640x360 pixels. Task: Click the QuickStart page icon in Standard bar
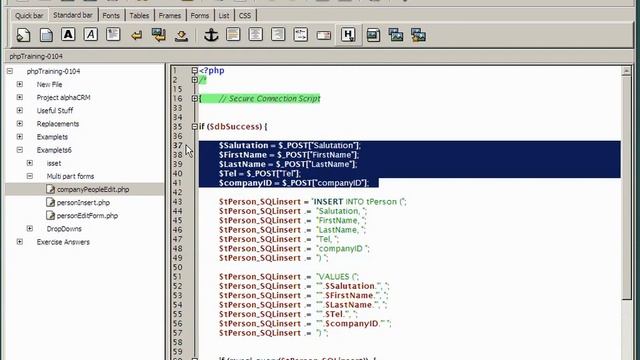(x=23, y=35)
